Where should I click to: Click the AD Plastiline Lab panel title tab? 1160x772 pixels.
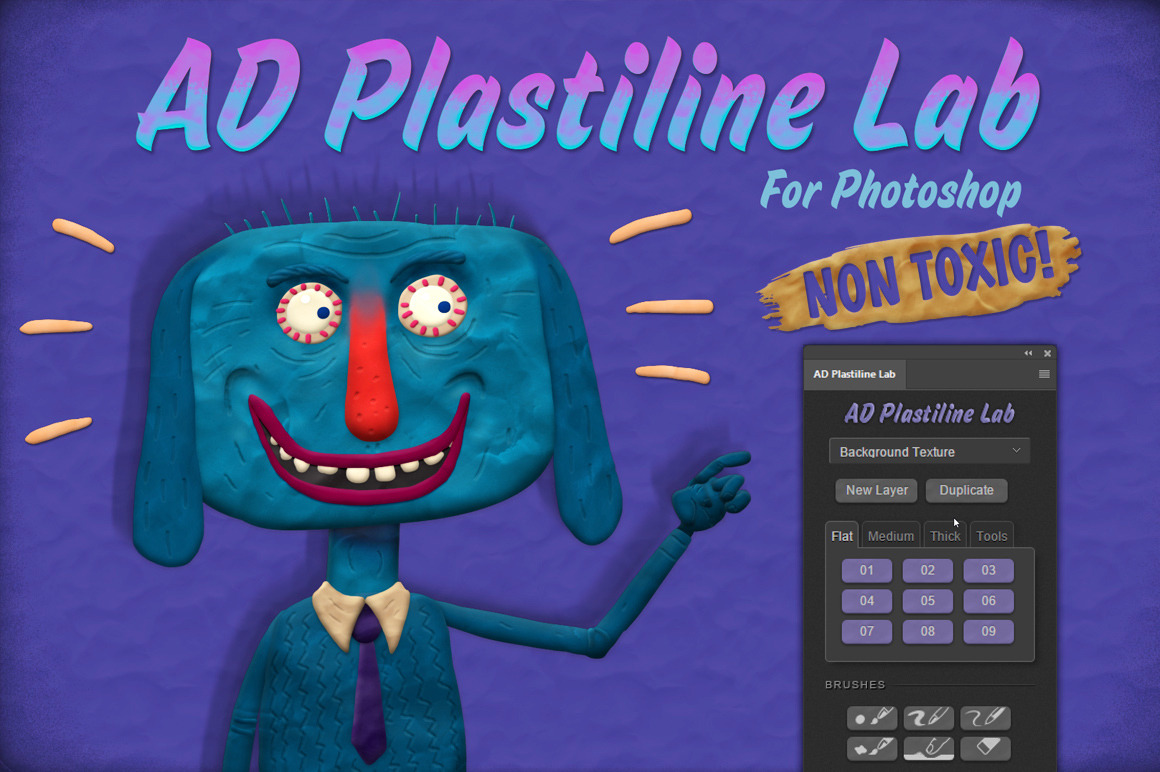click(854, 374)
